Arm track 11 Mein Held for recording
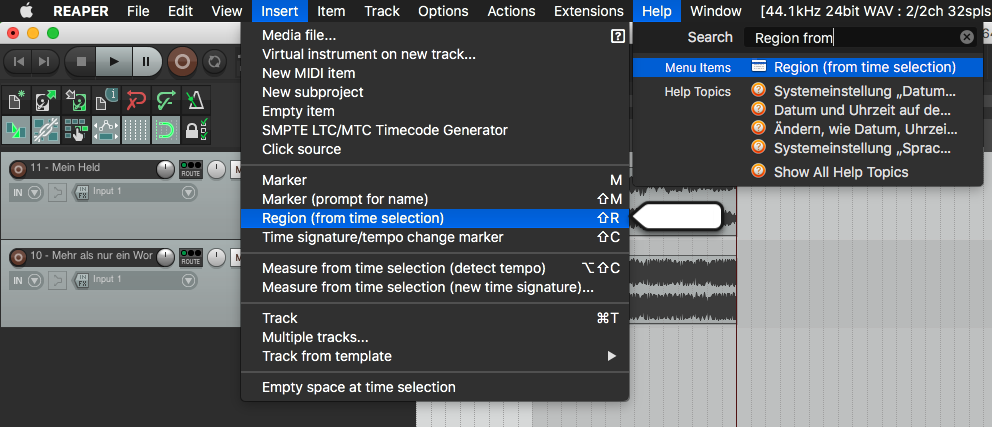This screenshot has height=427, width=992. (17, 169)
